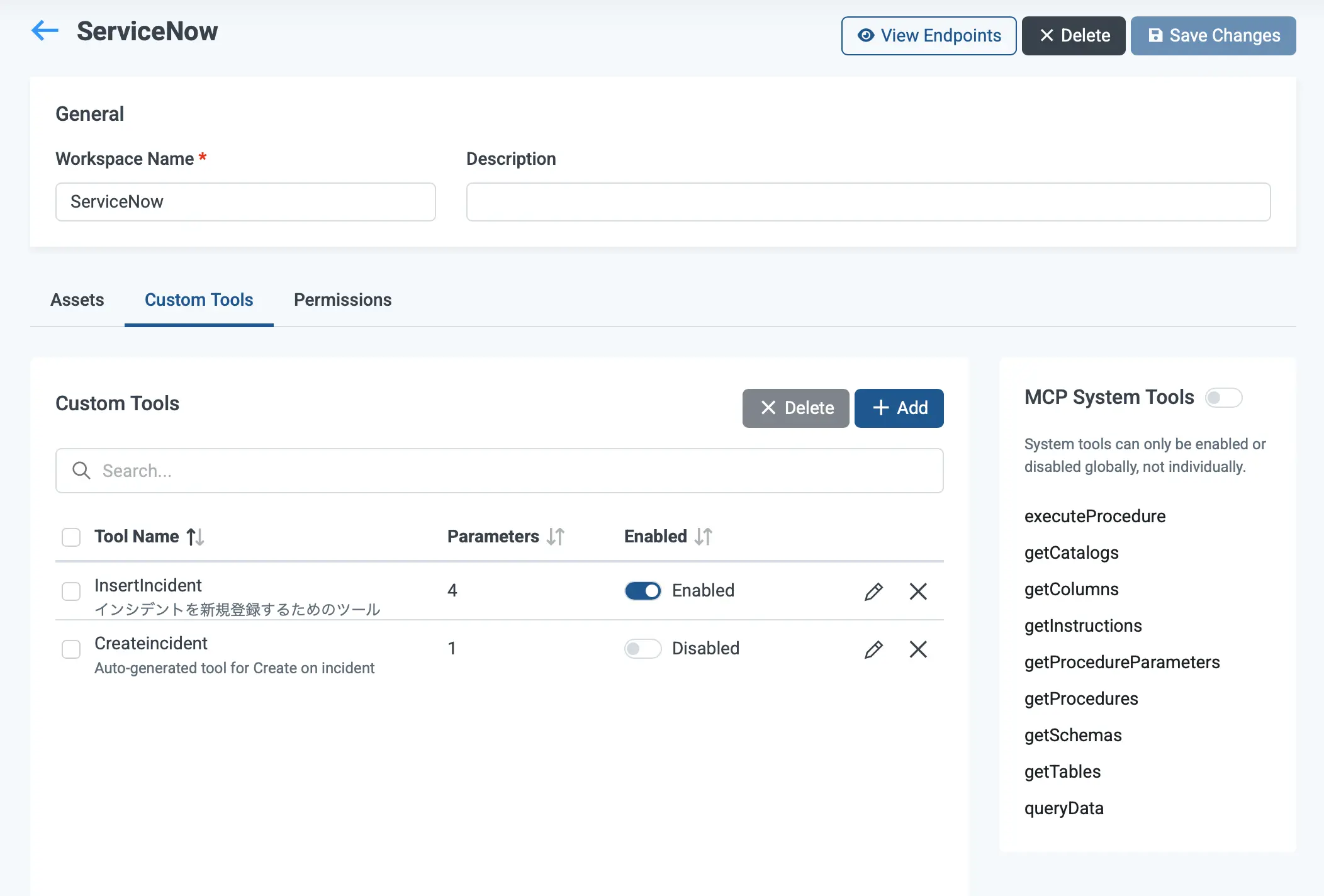Open the Permissions tab
Screen dimensions: 1324x896
(x=342, y=300)
